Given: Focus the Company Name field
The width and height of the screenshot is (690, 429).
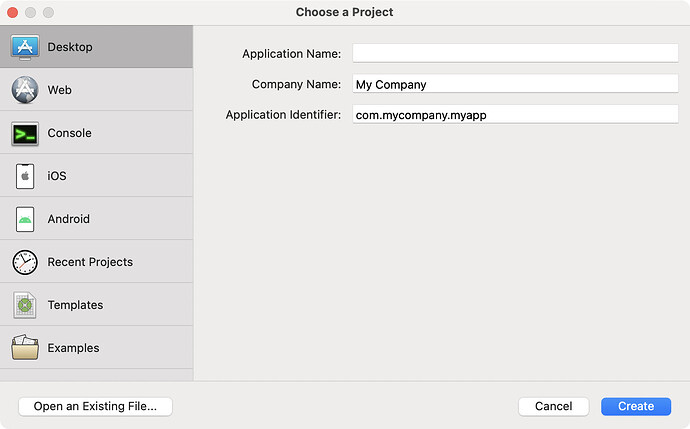Looking at the screenshot, I should (515, 84).
